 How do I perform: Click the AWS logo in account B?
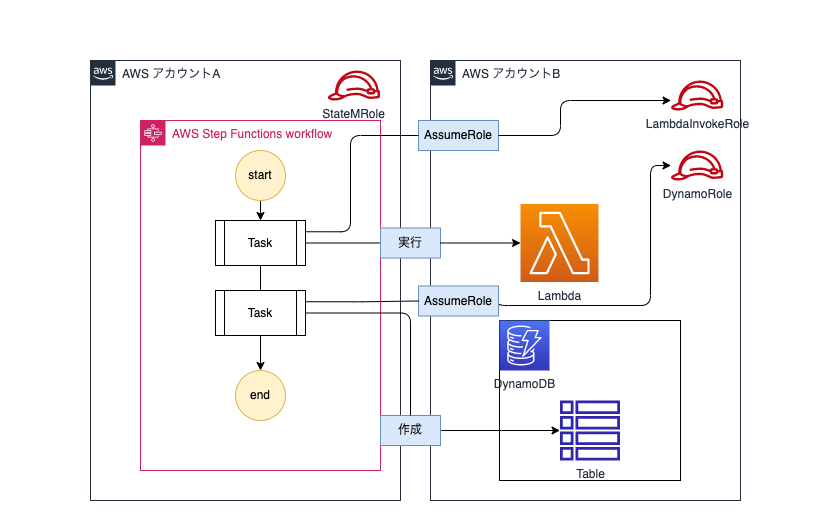tap(443, 73)
